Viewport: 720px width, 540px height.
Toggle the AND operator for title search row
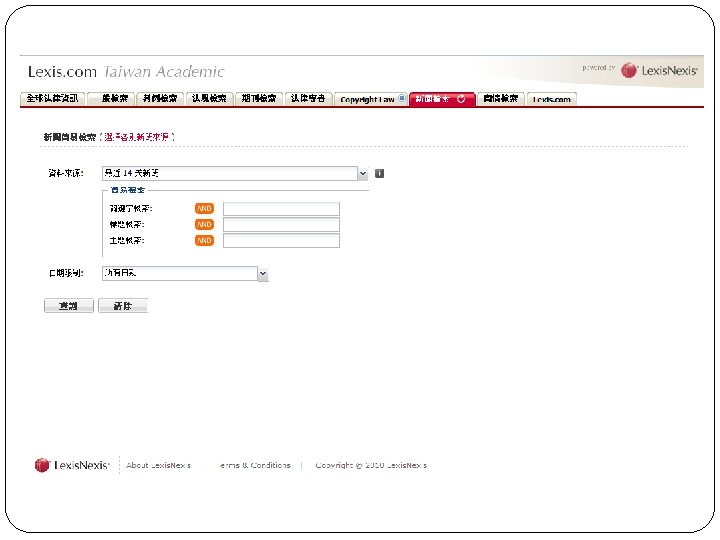point(204,225)
